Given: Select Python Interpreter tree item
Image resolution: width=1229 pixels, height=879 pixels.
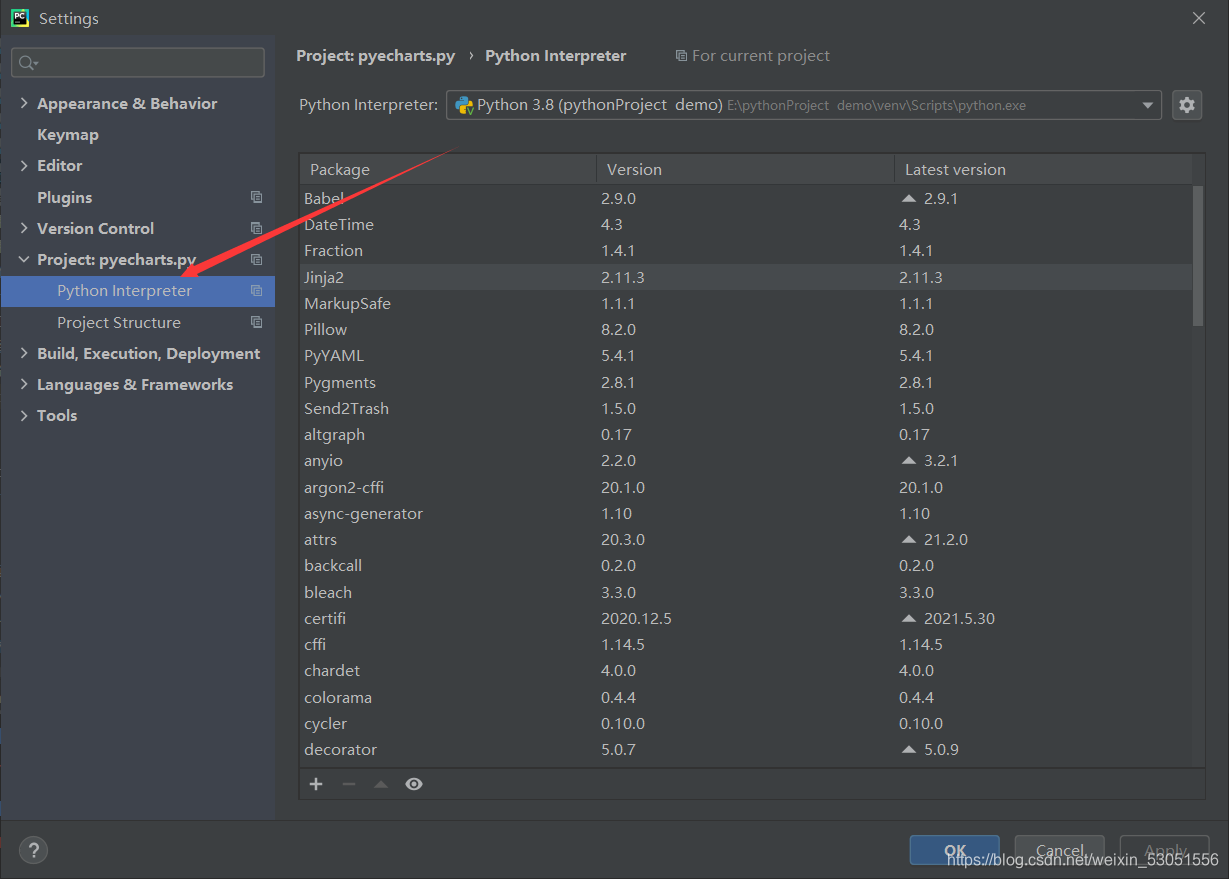Looking at the screenshot, I should (x=138, y=291).
